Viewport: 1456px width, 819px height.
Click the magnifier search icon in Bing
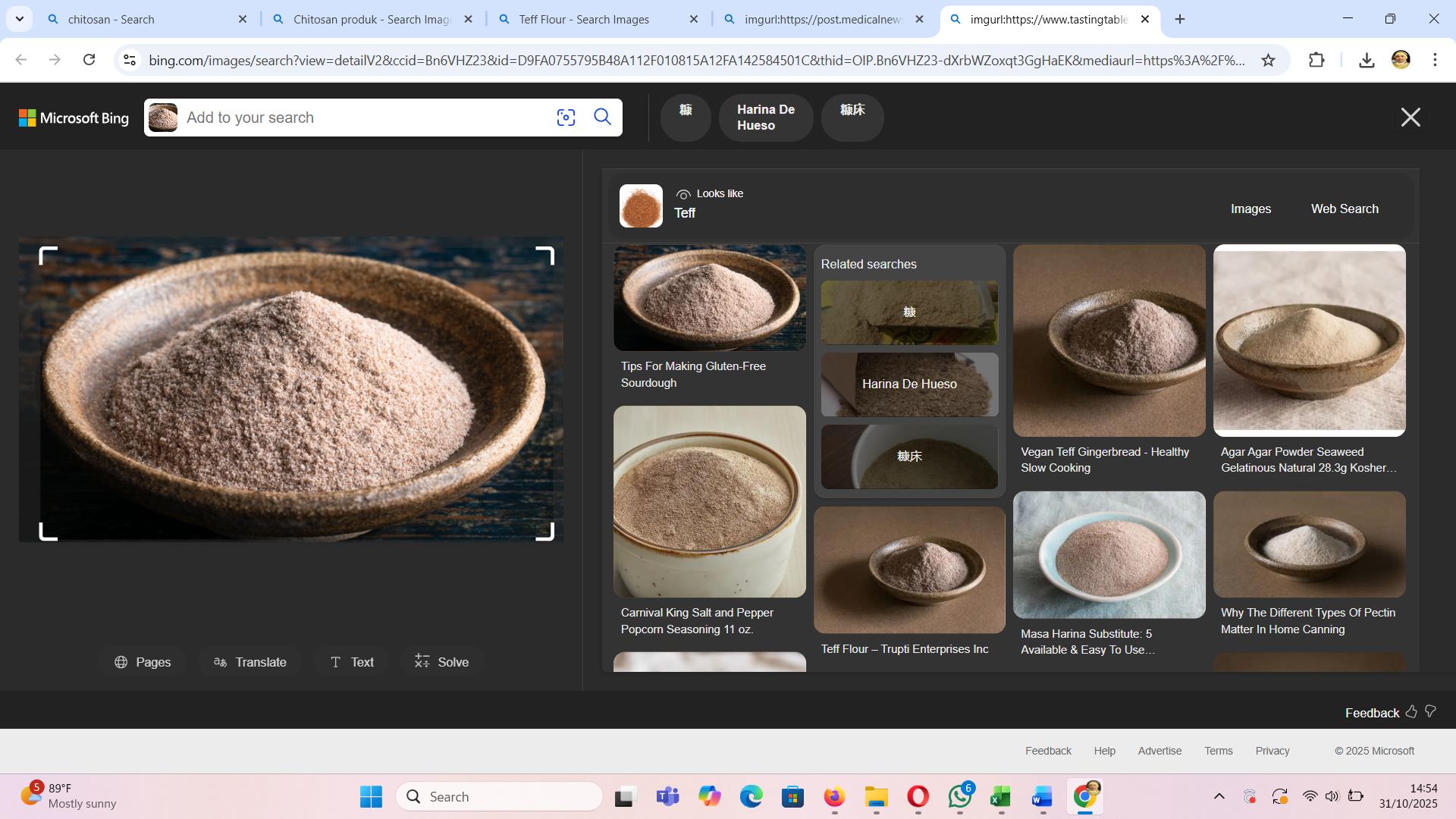click(x=603, y=117)
